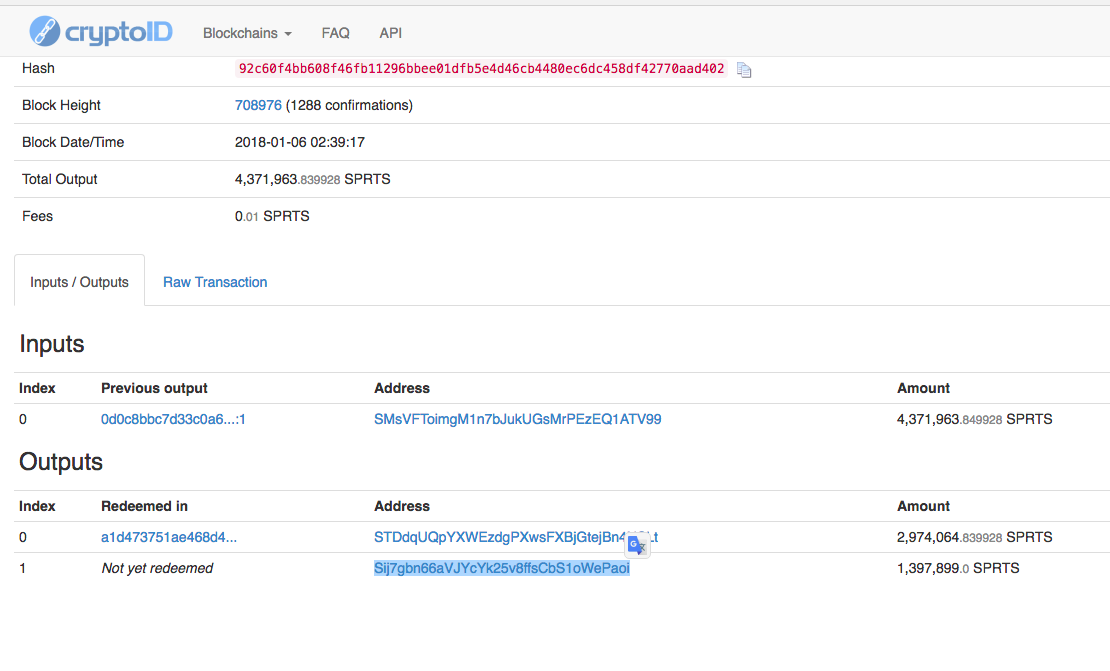Click the 'Block Date/Time' label
The image size is (1110, 671).
coord(73,142)
